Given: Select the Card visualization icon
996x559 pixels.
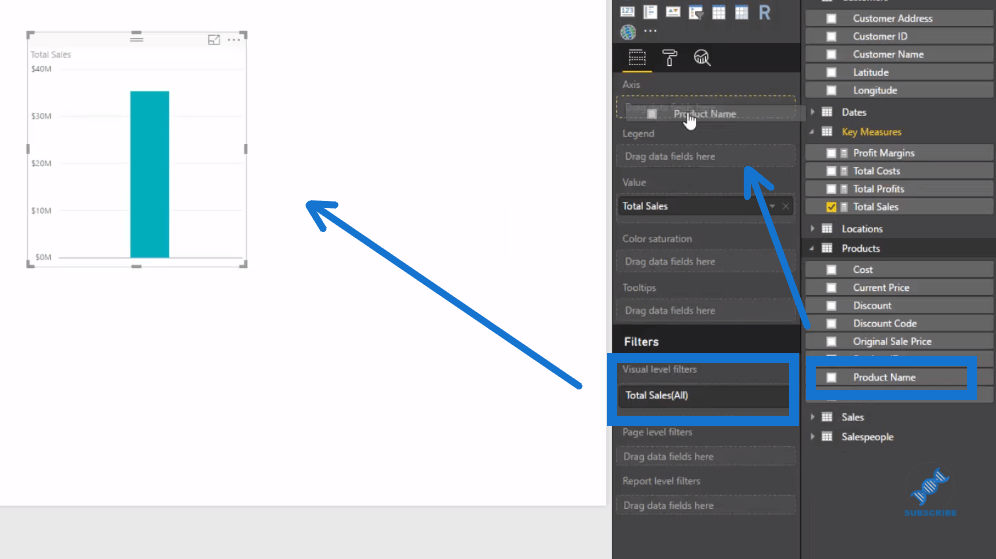Looking at the screenshot, I should [627, 11].
